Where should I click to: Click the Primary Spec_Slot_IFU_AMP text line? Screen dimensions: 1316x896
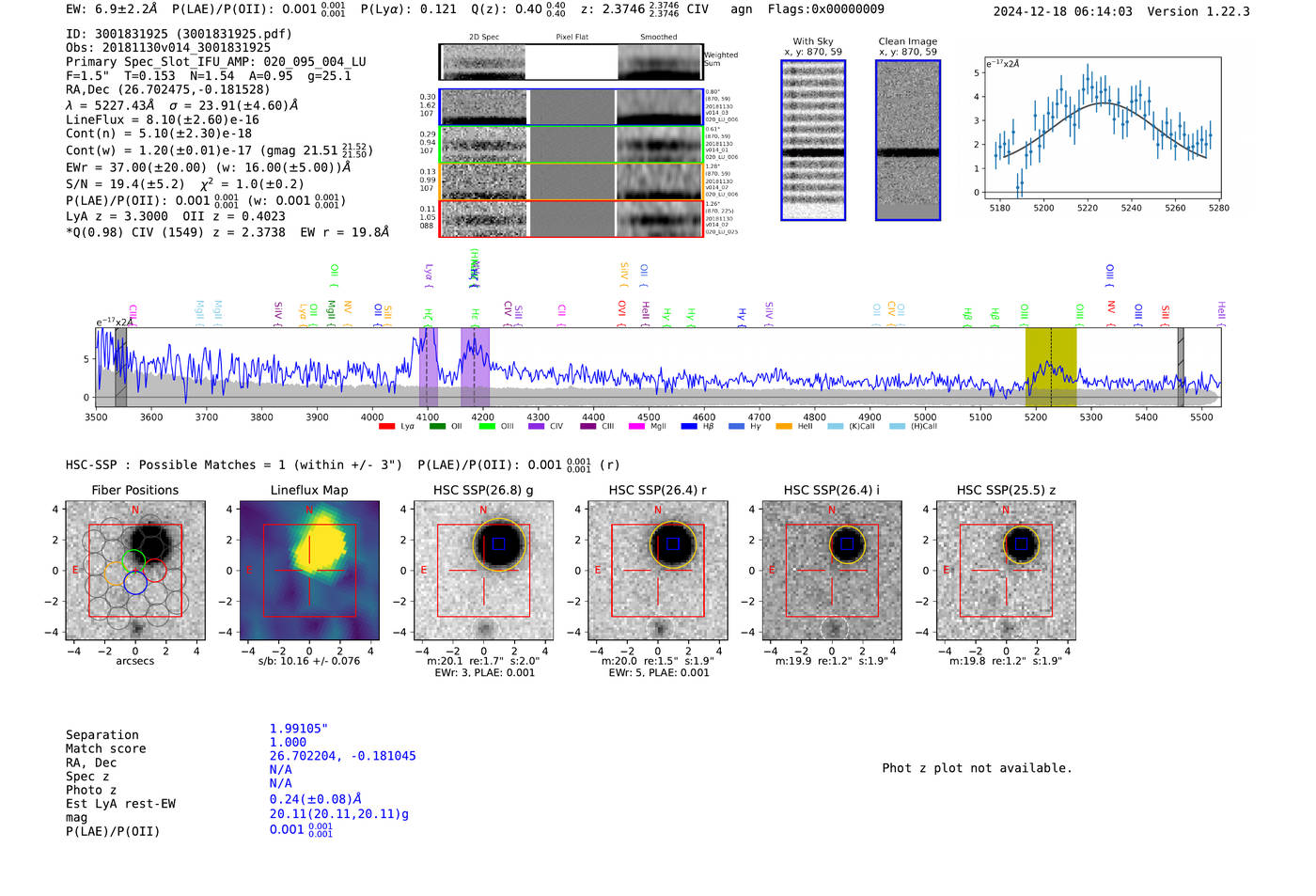[x=216, y=62]
